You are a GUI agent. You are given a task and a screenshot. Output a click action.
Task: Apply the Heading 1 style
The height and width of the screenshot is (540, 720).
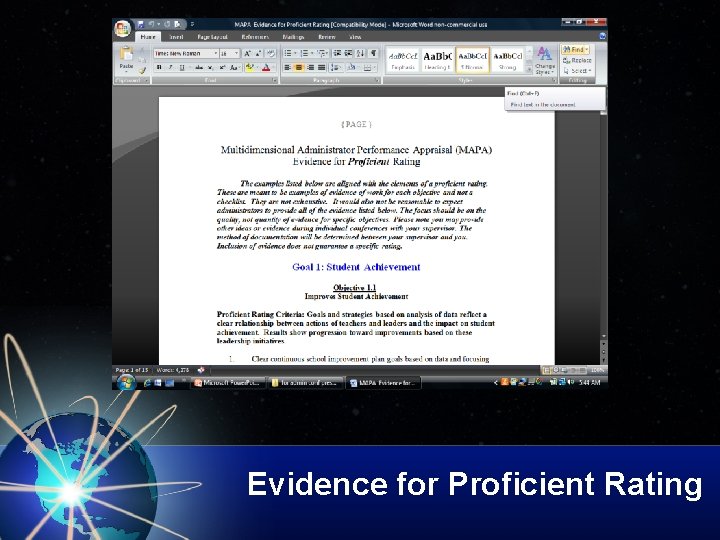[x=437, y=60]
